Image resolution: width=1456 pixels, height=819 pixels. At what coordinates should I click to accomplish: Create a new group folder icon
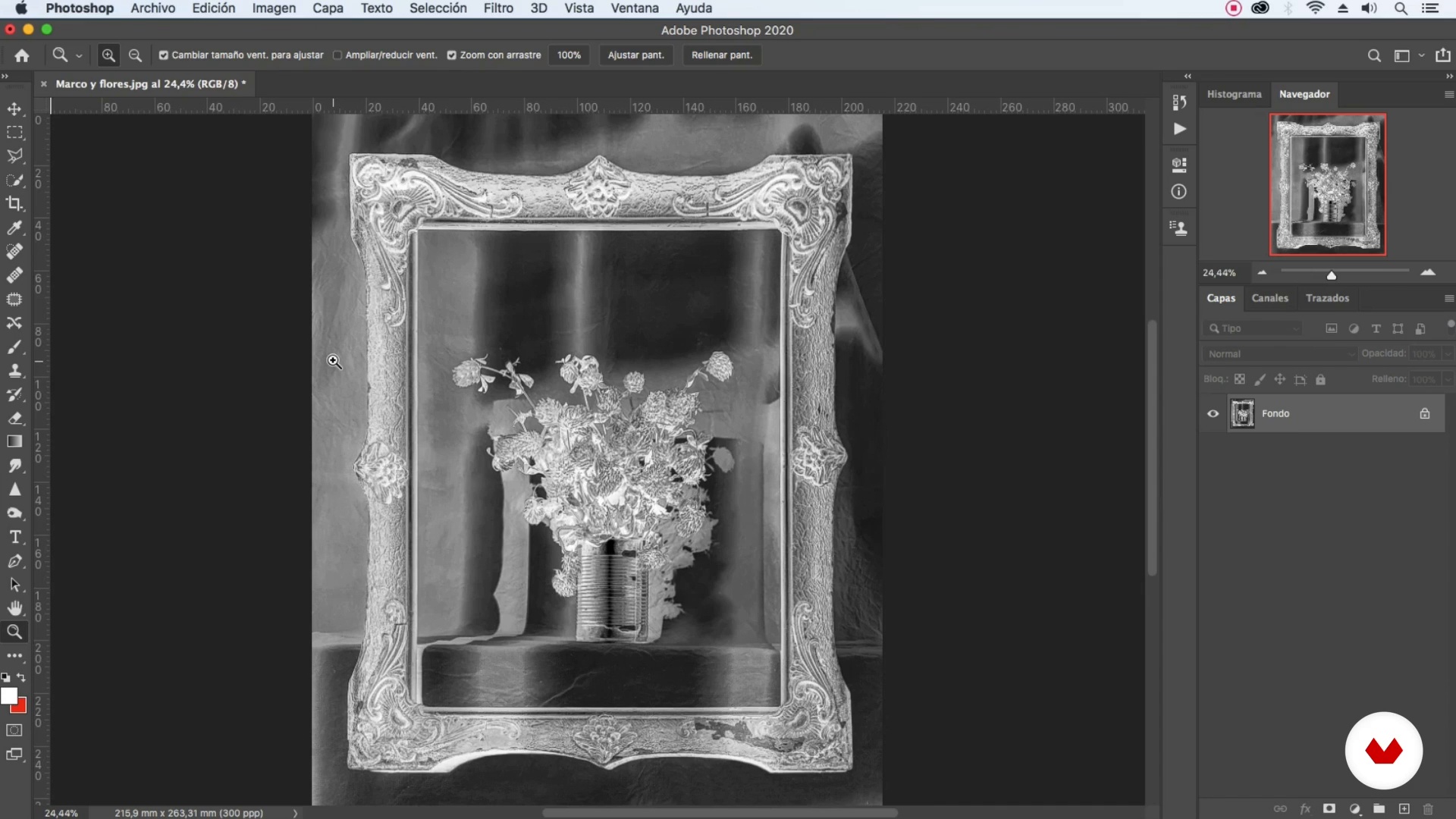click(x=1379, y=808)
